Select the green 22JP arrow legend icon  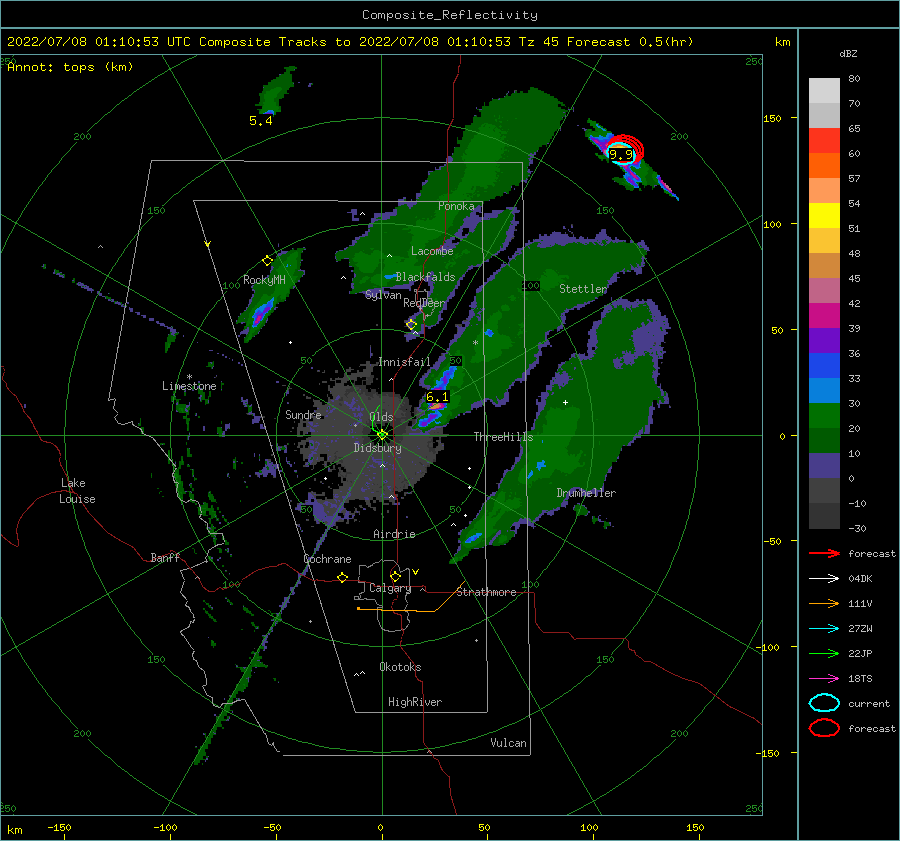[x=824, y=653]
